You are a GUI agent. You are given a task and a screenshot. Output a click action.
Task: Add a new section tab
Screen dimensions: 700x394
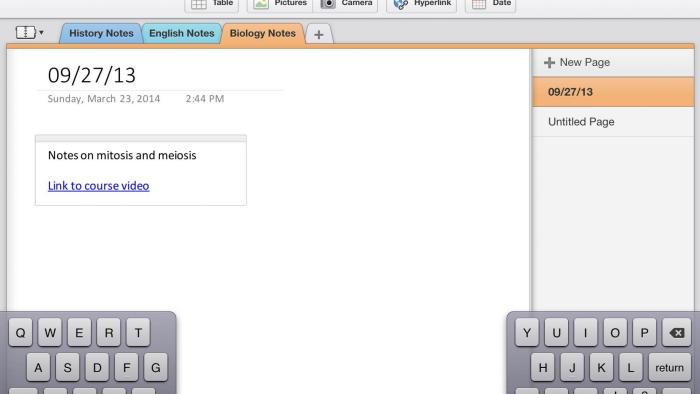pos(319,34)
